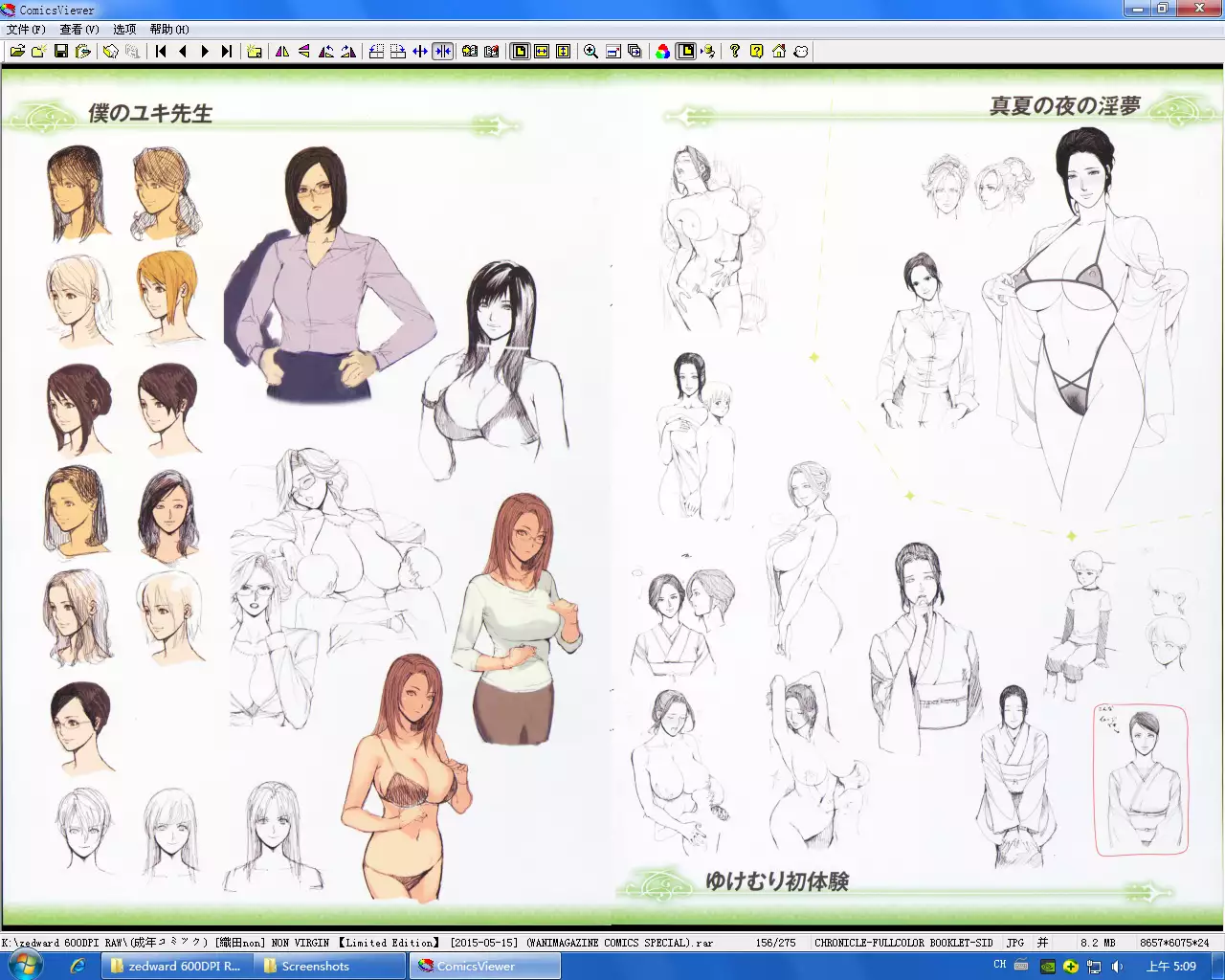Screen dimensions: 1225x980
Task: Open the 文件(F) menu
Action: coord(26,30)
